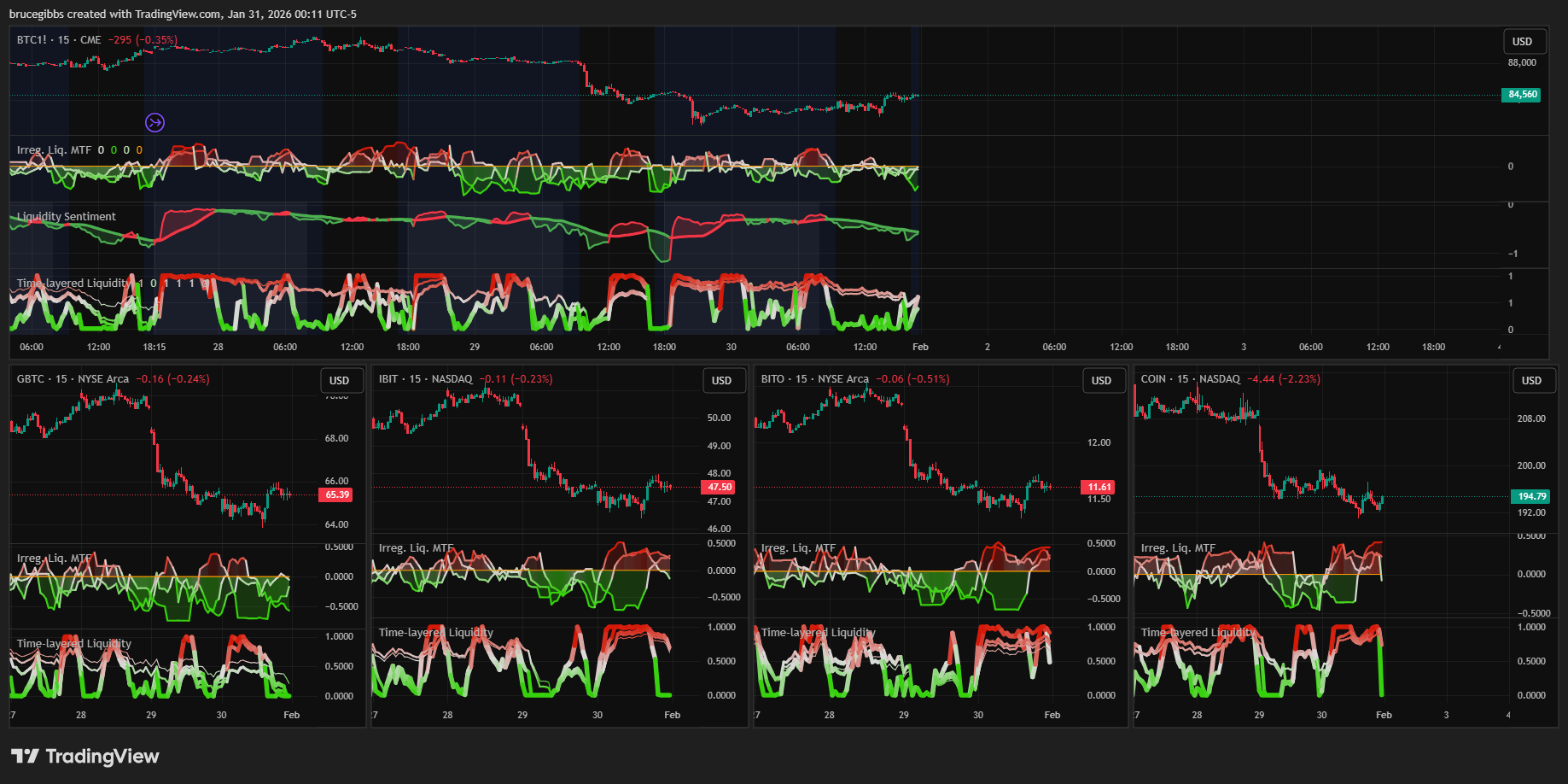Select the COIN NASDAQ symbol title
The width and height of the screenshot is (1568, 784).
[1190, 379]
